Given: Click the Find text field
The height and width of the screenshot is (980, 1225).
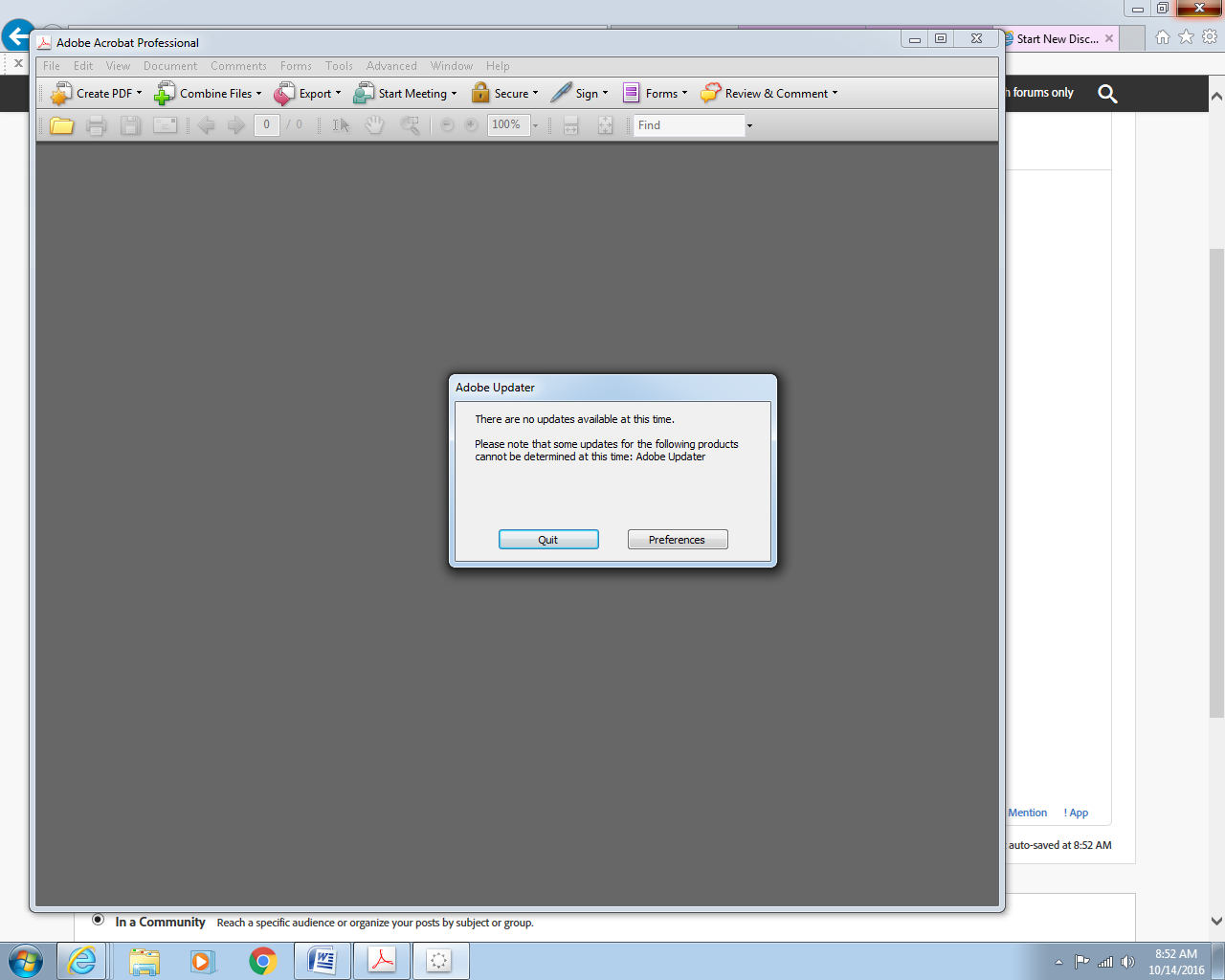Looking at the screenshot, I should pos(689,125).
